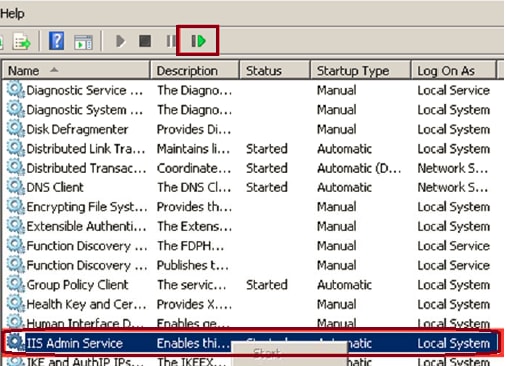Screen dimensions: 506x366
Task: Choose Start from the context menu
Action: coord(267,353)
